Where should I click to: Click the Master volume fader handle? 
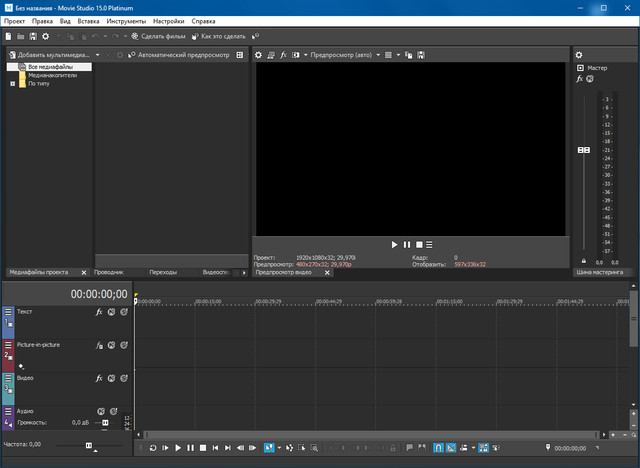[583, 149]
